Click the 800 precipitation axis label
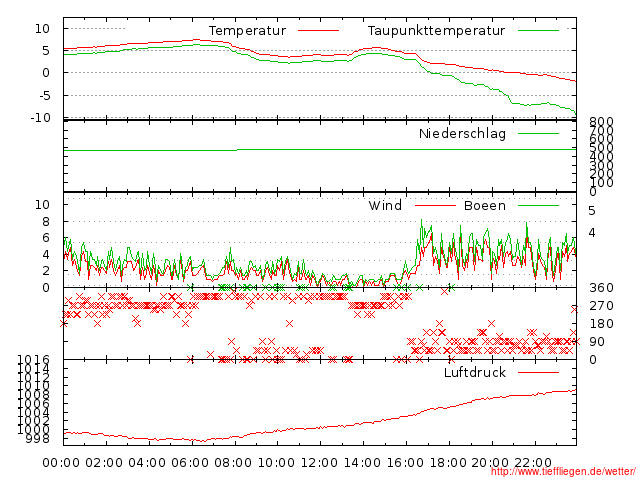The width and height of the screenshot is (640, 480). 601,121
